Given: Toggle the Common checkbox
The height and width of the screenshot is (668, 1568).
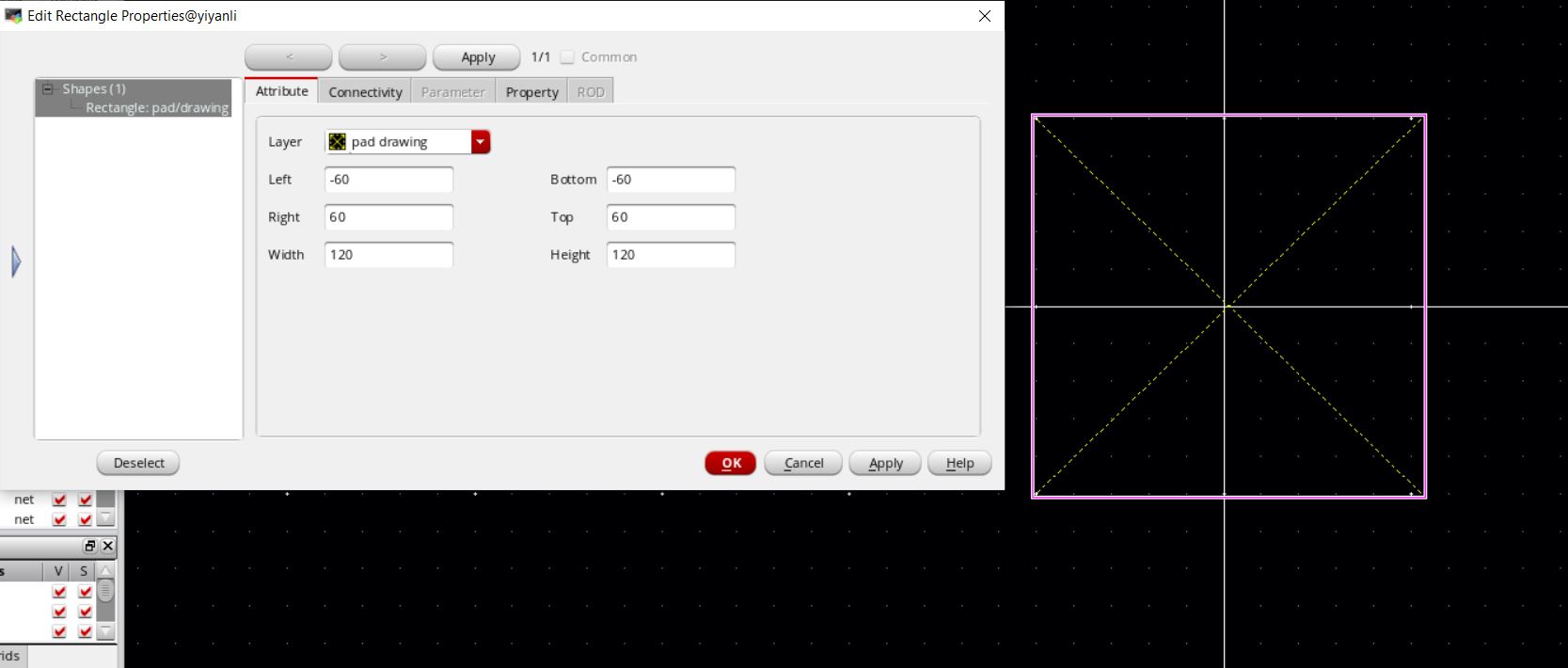Looking at the screenshot, I should 567,57.
